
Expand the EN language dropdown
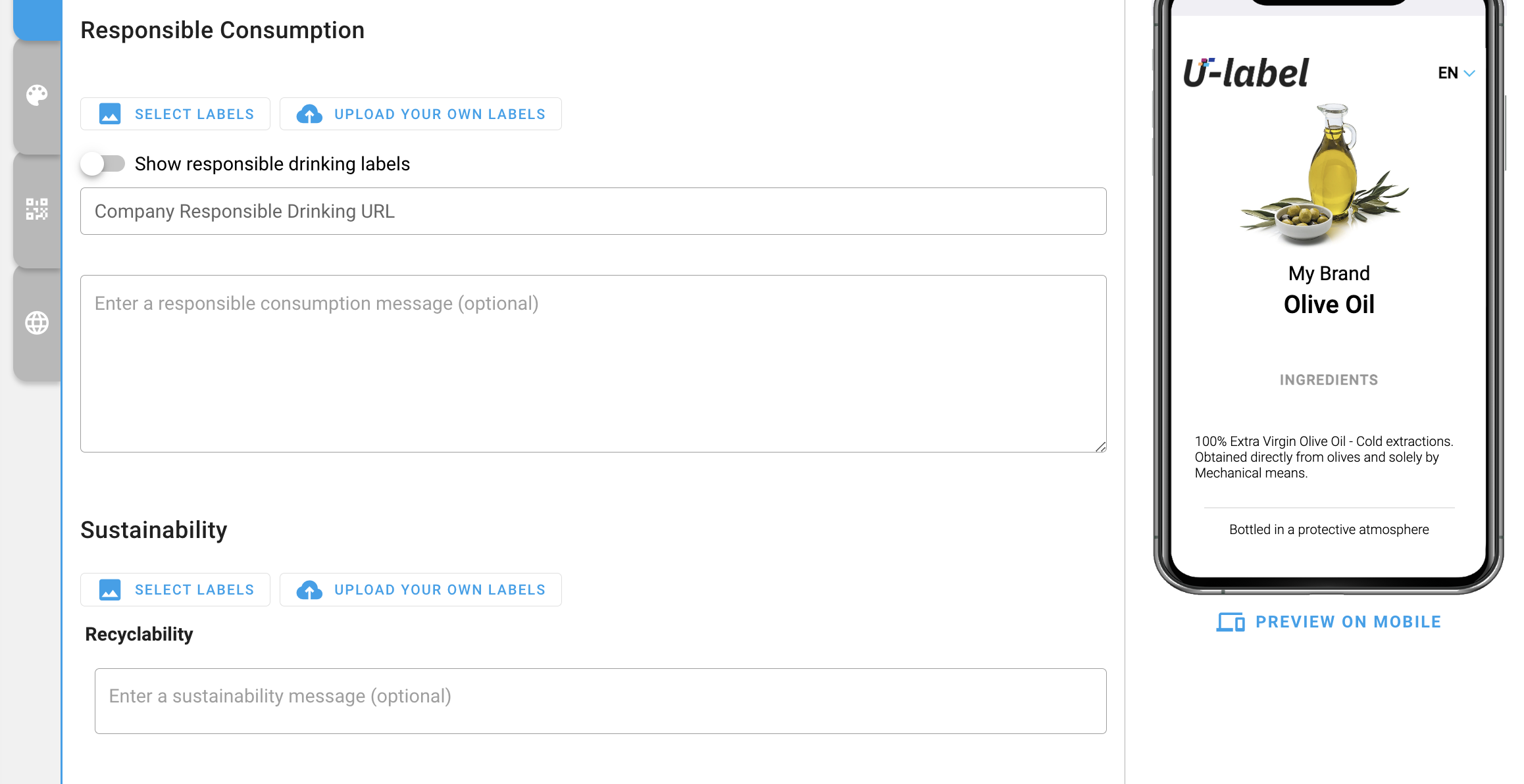tap(1456, 73)
